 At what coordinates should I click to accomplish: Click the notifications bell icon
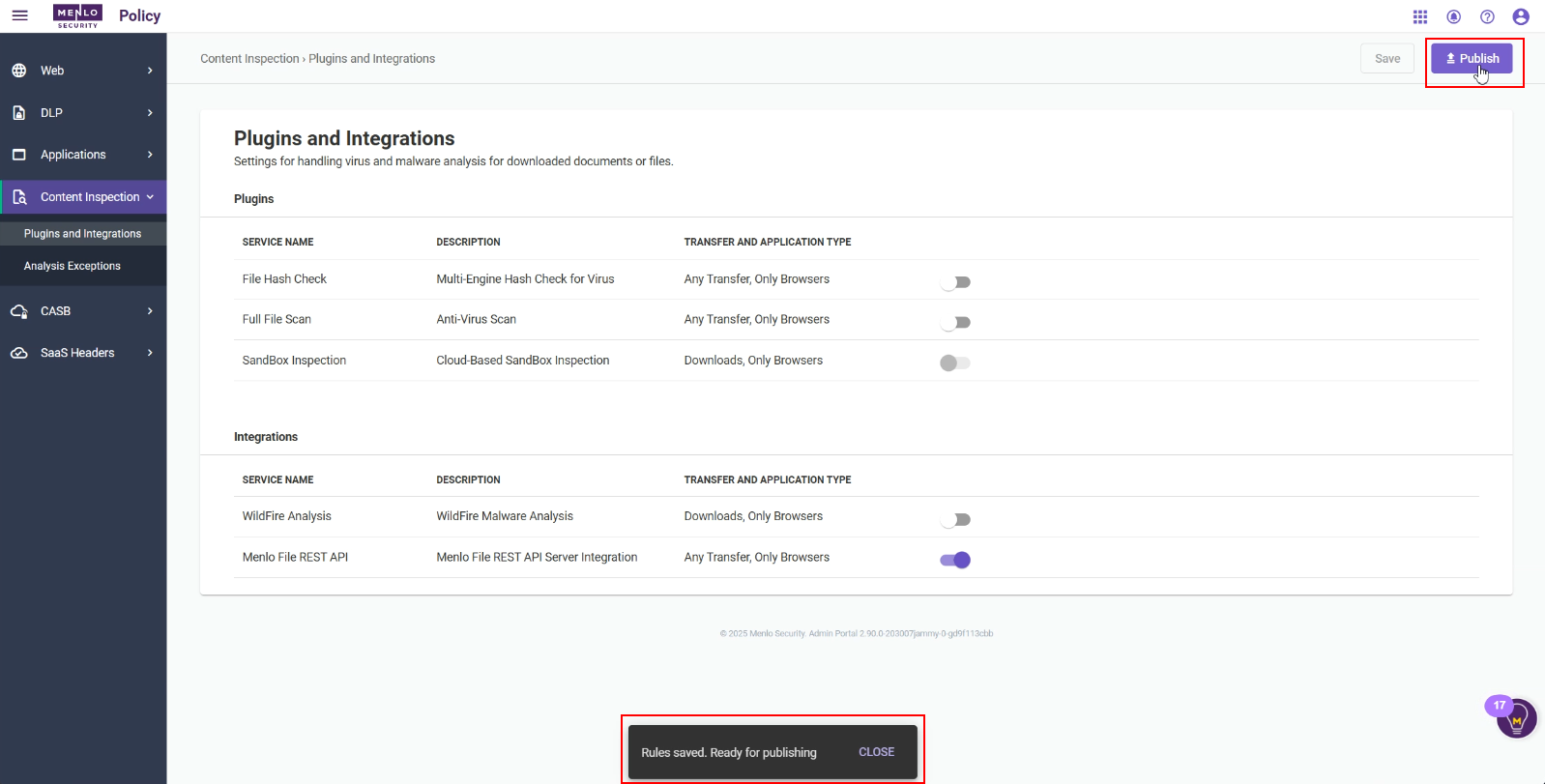pyautogui.click(x=1453, y=16)
